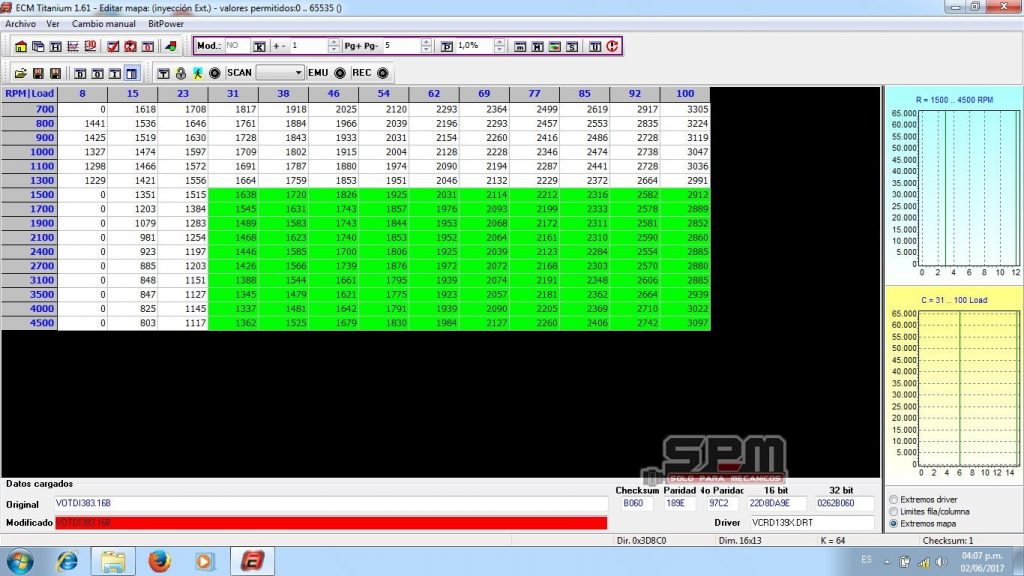Click green cell 3097 in row 4500
This screenshot has width=1024, height=576.
tap(685, 323)
